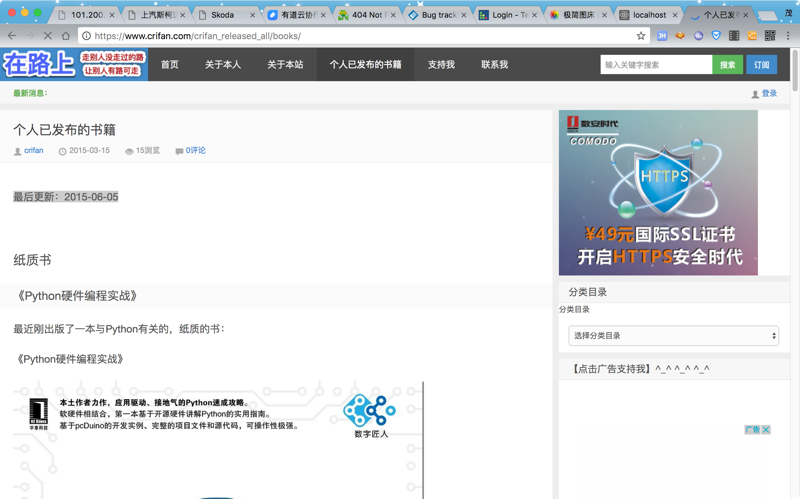Click the 纸质书 heading
Viewport: 800px width, 499px height.
[32, 260]
